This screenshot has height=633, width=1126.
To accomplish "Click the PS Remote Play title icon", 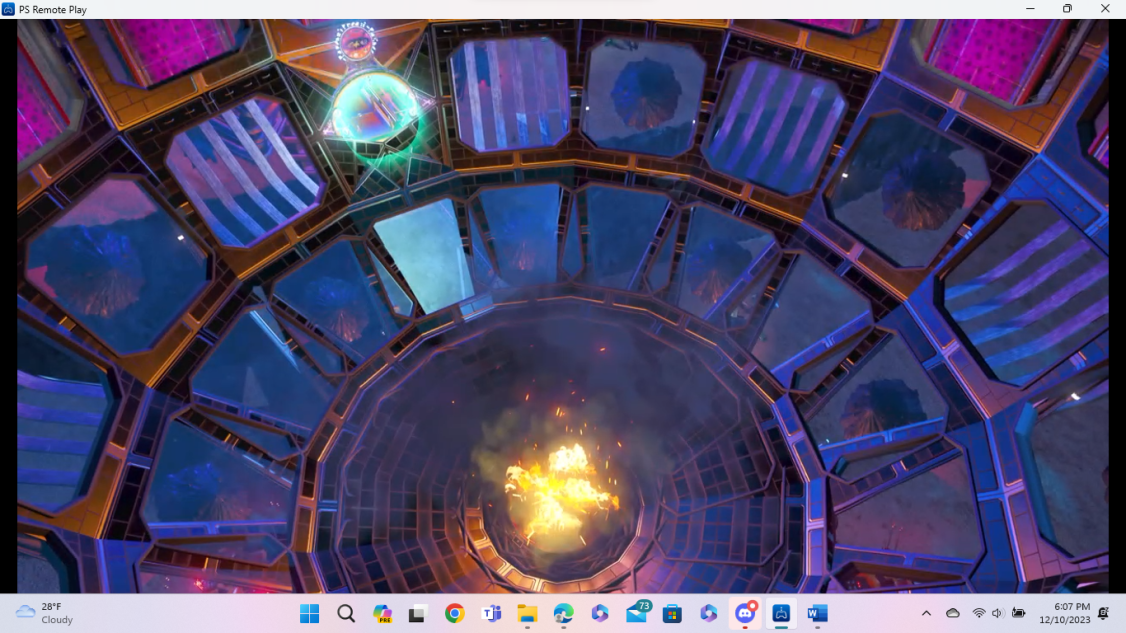I will tap(9, 9).
